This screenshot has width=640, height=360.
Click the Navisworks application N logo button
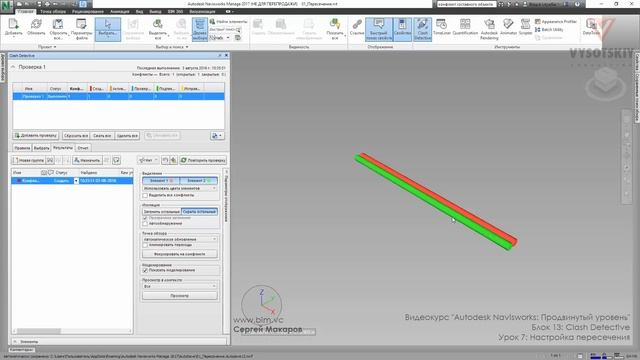click(7, 7)
